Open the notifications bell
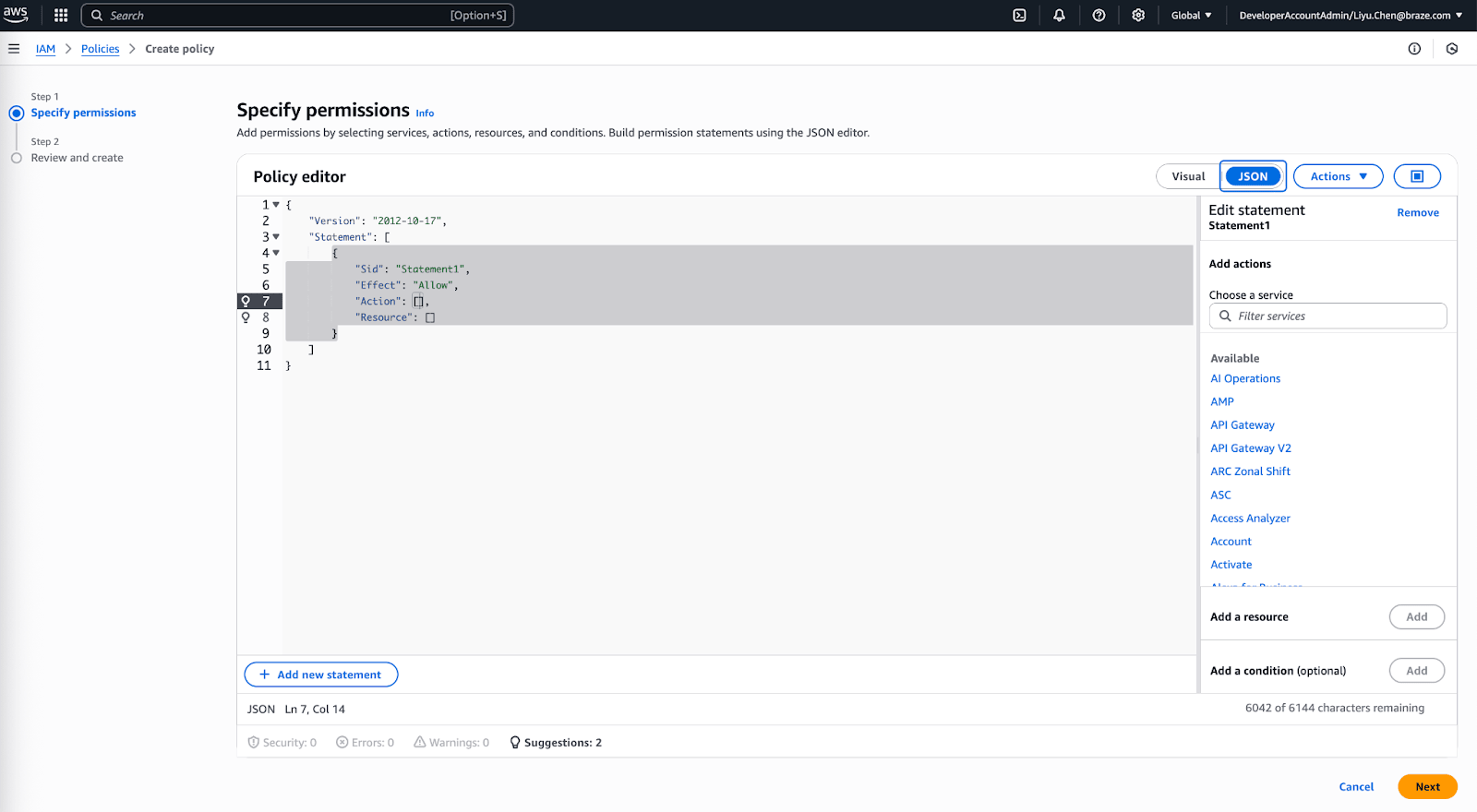This screenshot has width=1477, height=812. click(x=1059, y=16)
